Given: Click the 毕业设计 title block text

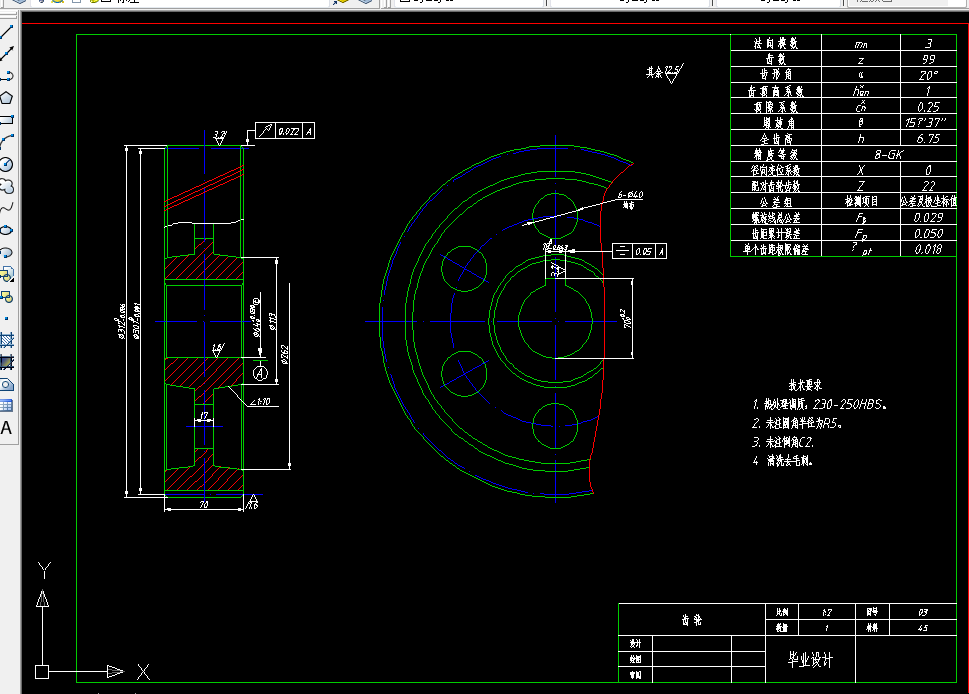Looking at the screenshot, I should (x=810, y=660).
